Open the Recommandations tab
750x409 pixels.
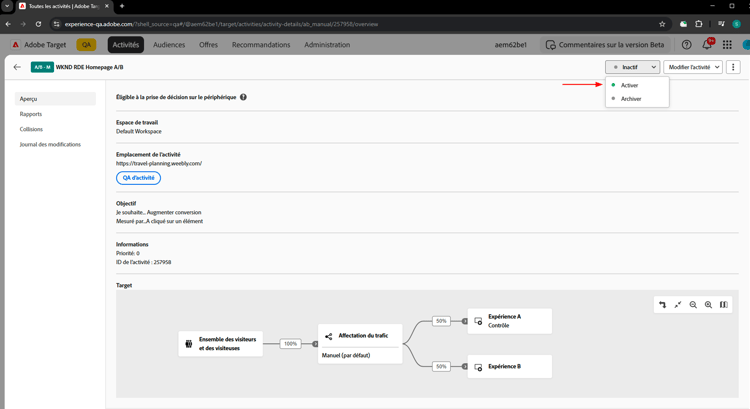[261, 44]
